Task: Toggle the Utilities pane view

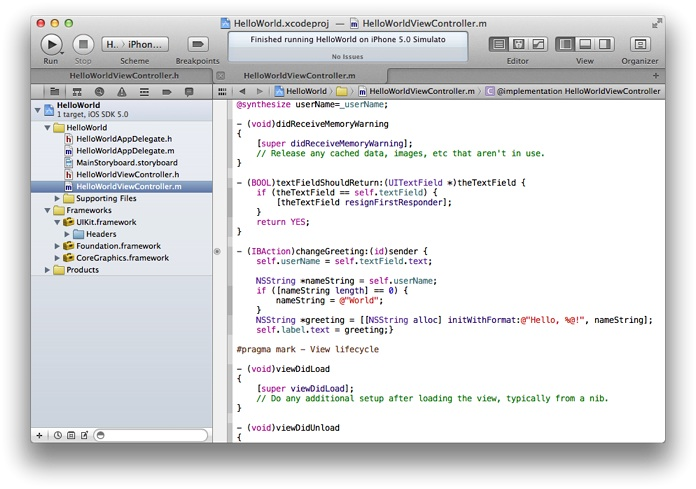Action: point(605,44)
